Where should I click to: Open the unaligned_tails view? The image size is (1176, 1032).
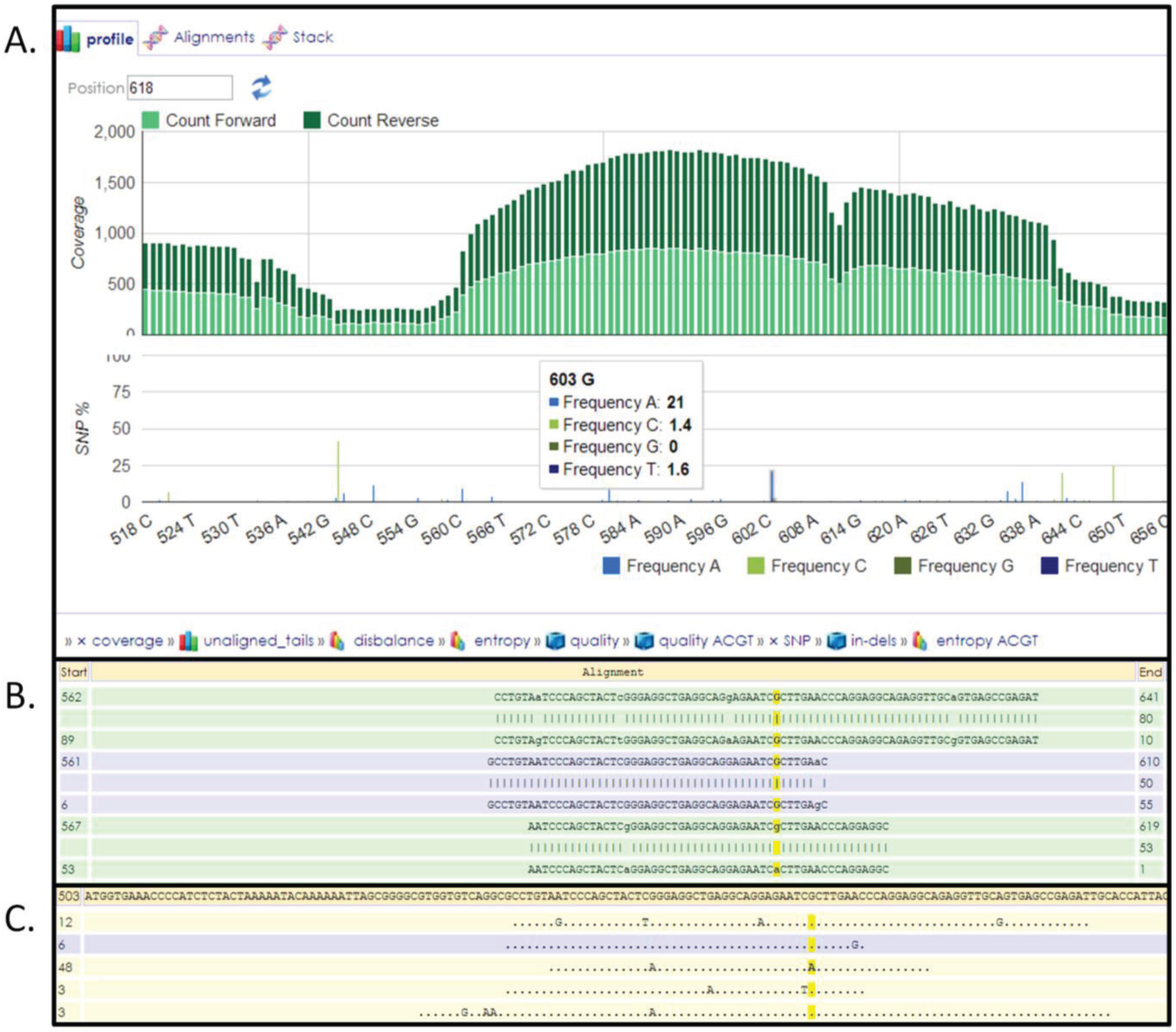(258, 641)
